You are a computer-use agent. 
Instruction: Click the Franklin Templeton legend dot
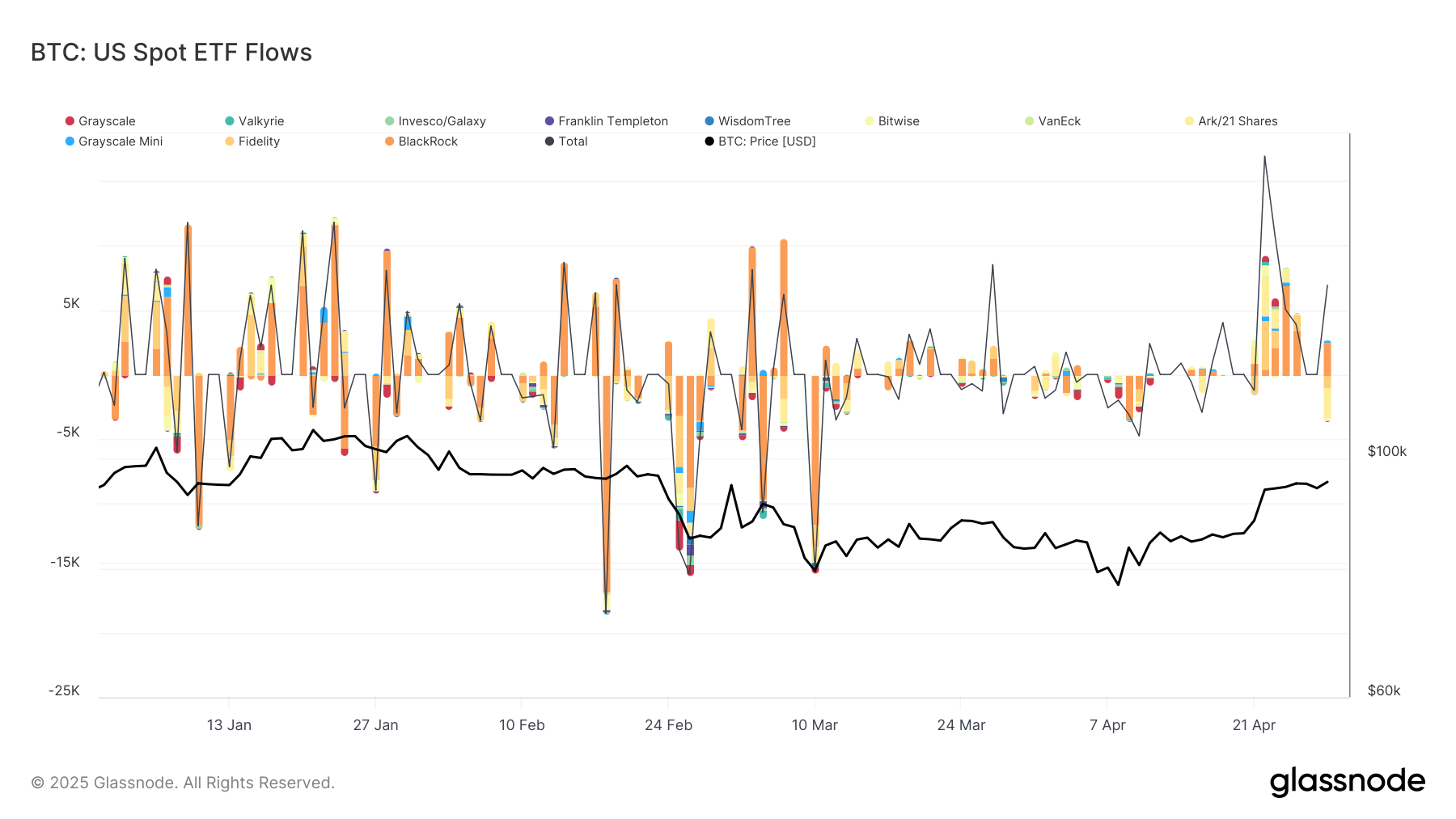tap(549, 120)
